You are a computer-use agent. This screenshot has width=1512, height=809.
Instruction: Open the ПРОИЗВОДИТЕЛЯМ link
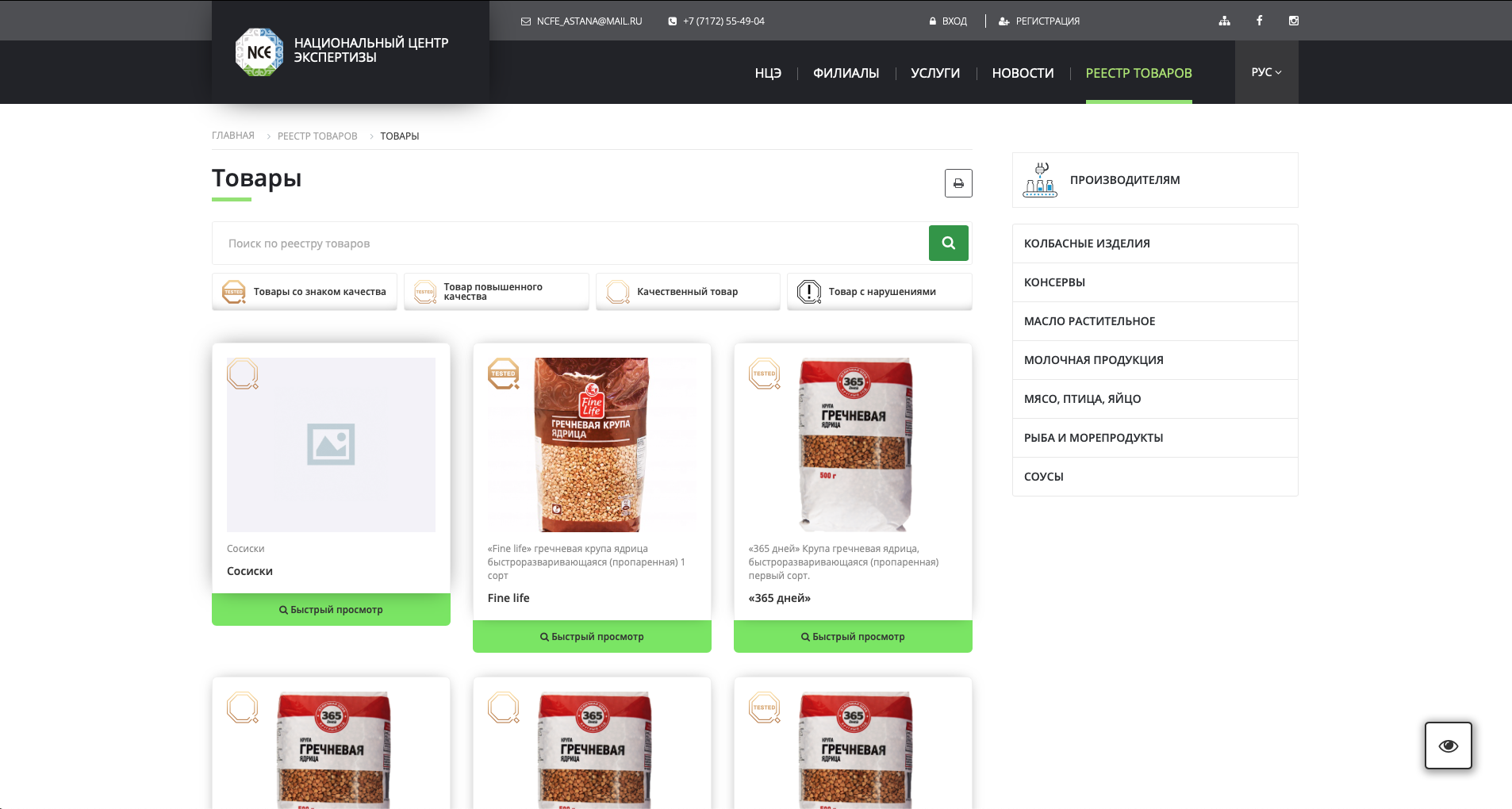click(1155, 180)
